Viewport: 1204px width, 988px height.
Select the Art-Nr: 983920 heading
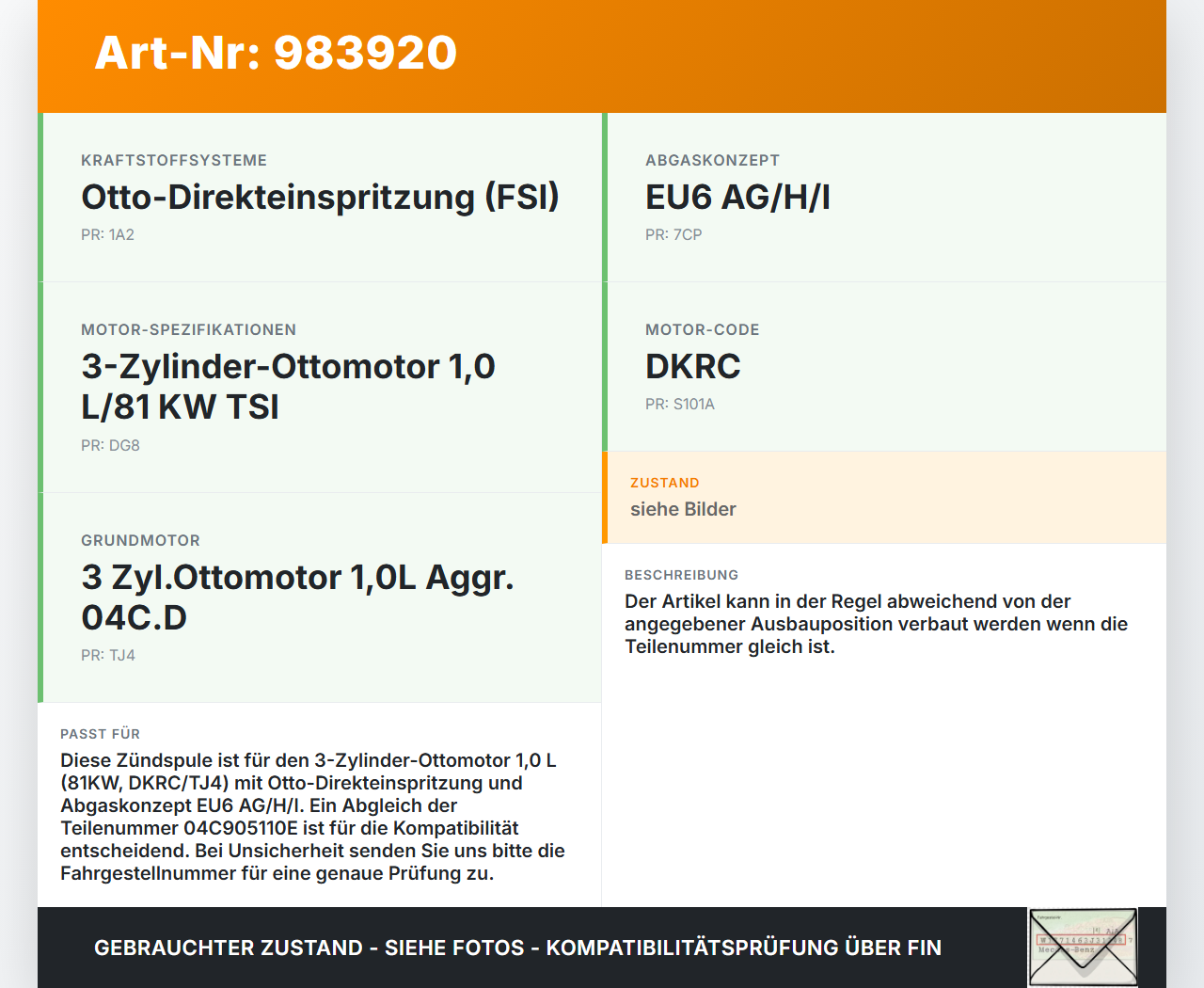coord(275,54)
